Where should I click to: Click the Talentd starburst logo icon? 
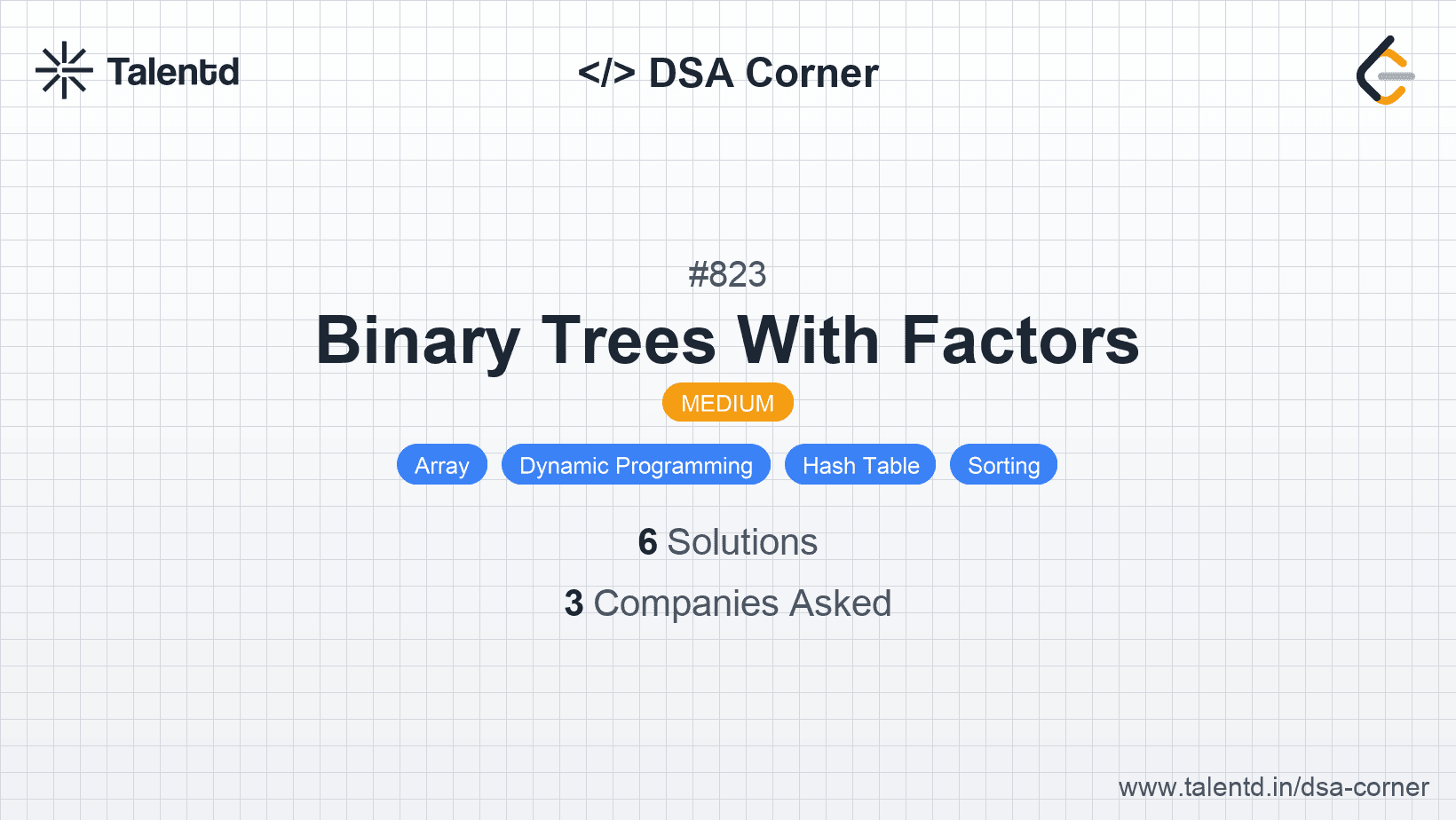(64, 70)
